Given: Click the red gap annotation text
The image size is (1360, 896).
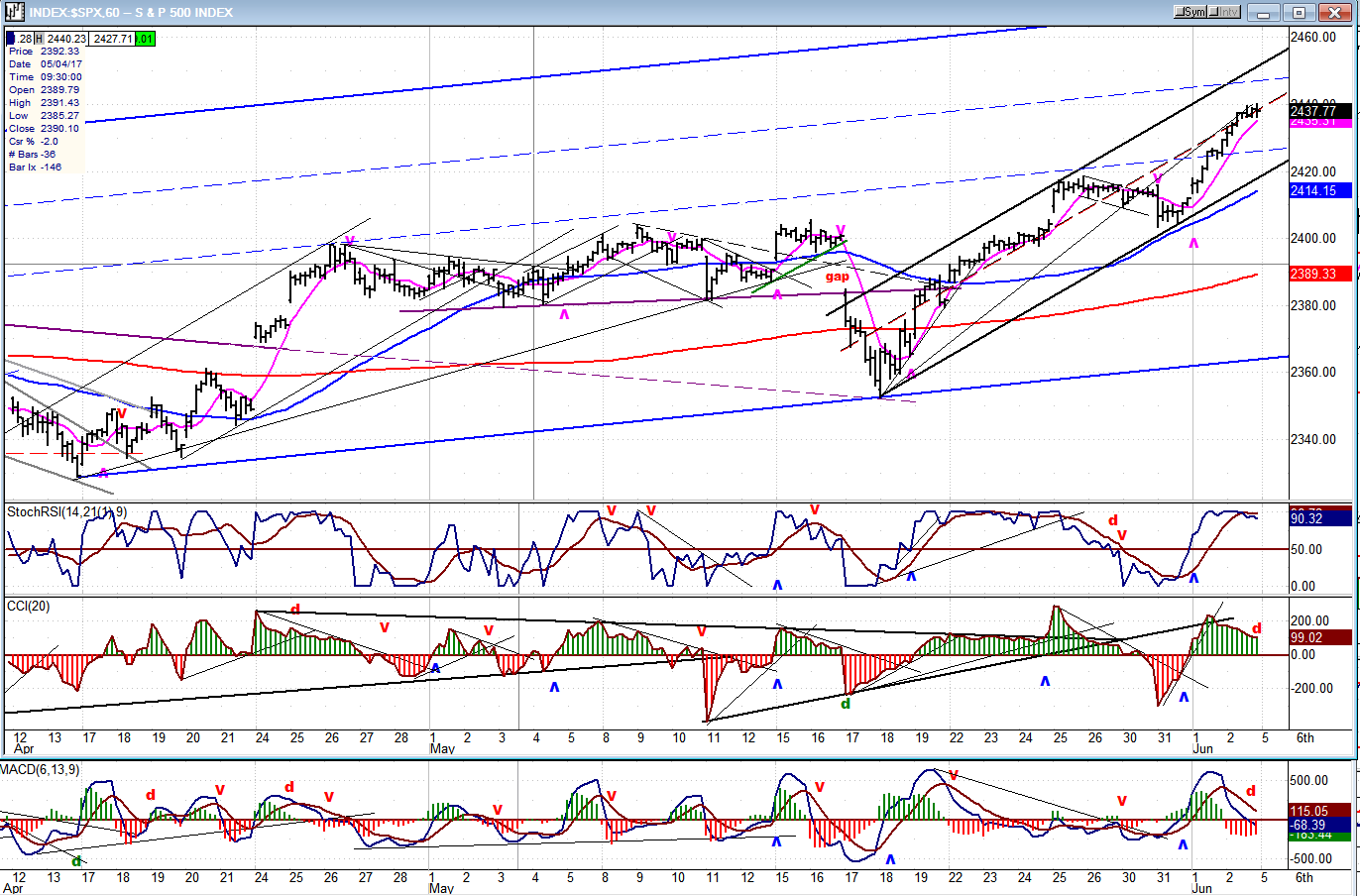Looking at the screenshot, I should (x=837, y=278).
